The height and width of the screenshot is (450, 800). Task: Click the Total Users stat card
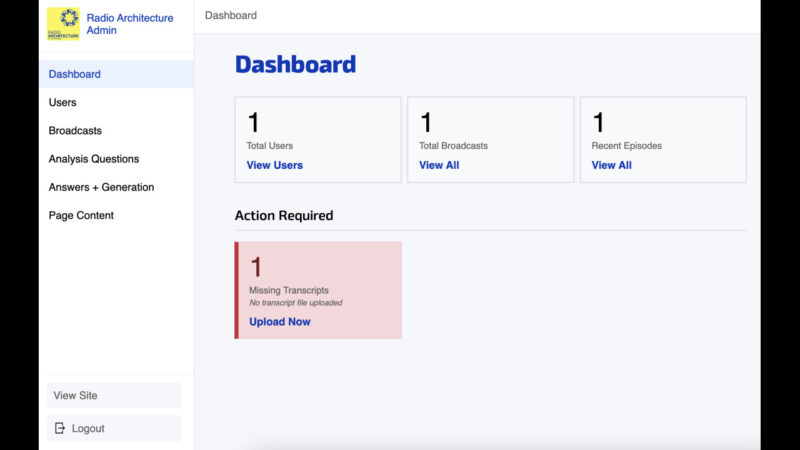(318, 130)
